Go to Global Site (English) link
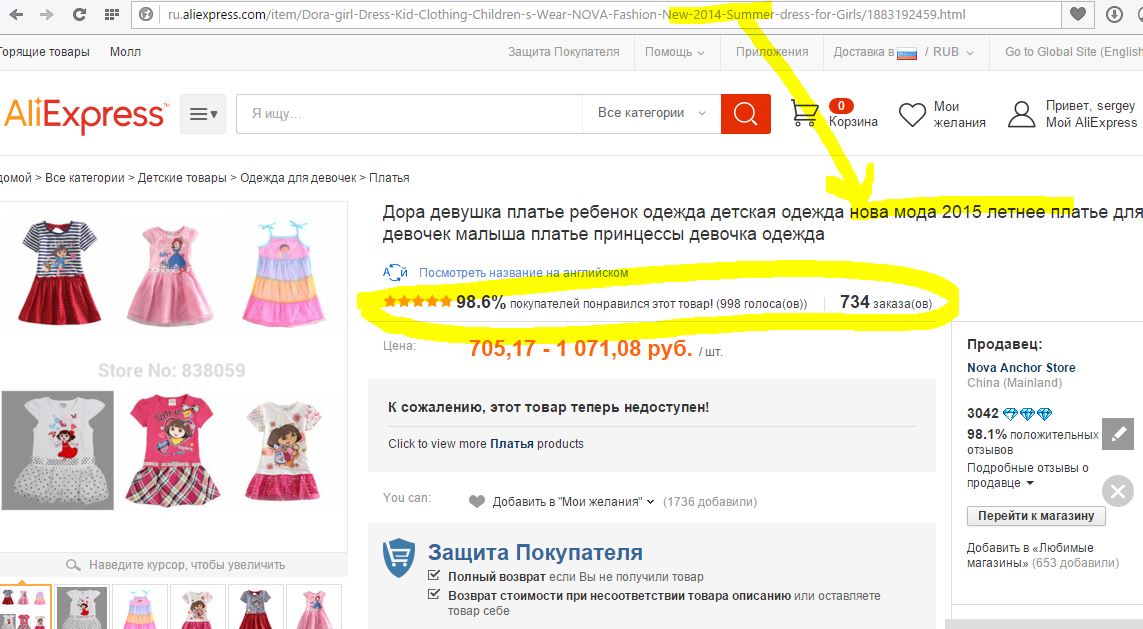 click(1073, 52)
